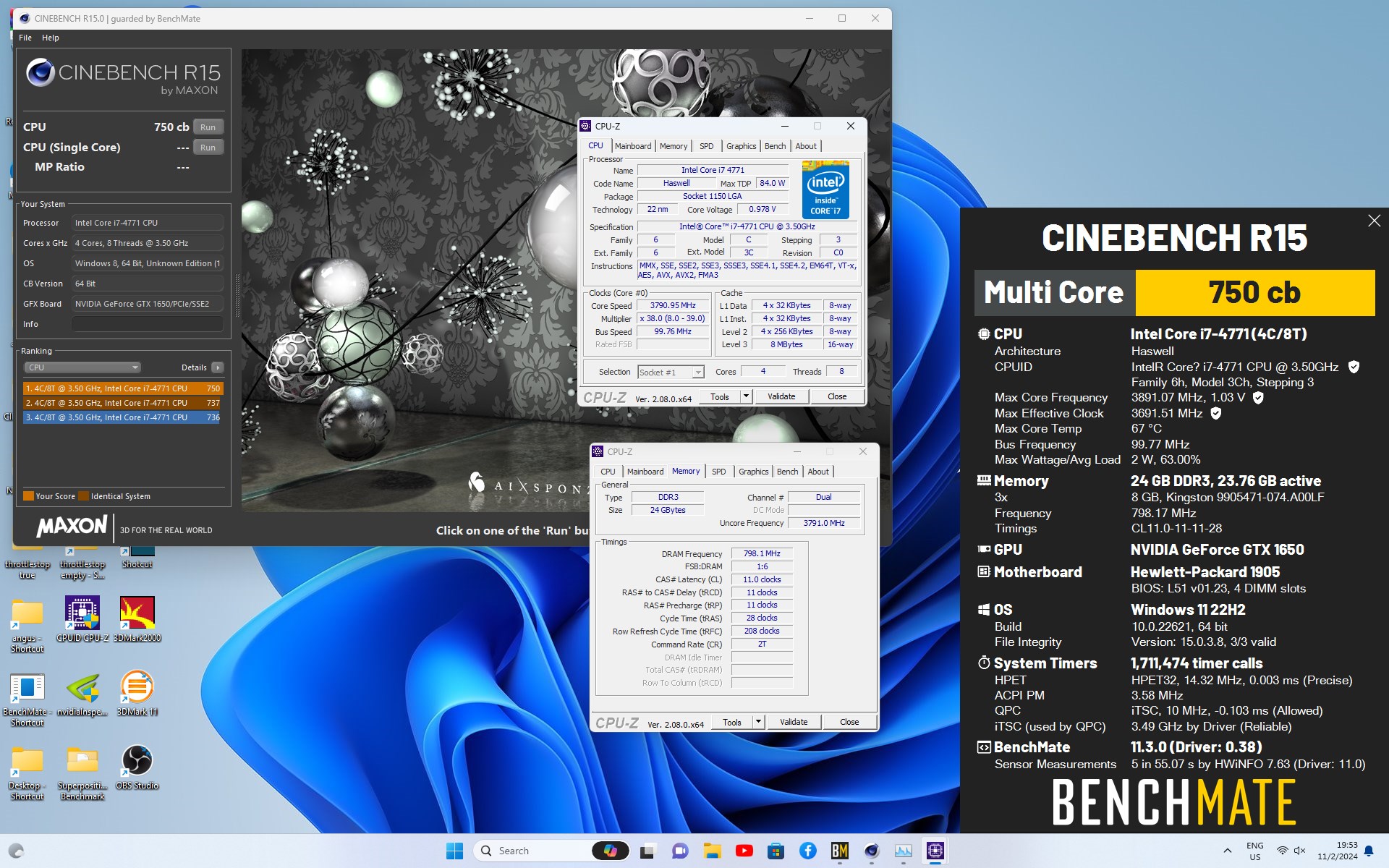
Task: Open the Help menu in Cinebench
Action: tap(51, 38)
